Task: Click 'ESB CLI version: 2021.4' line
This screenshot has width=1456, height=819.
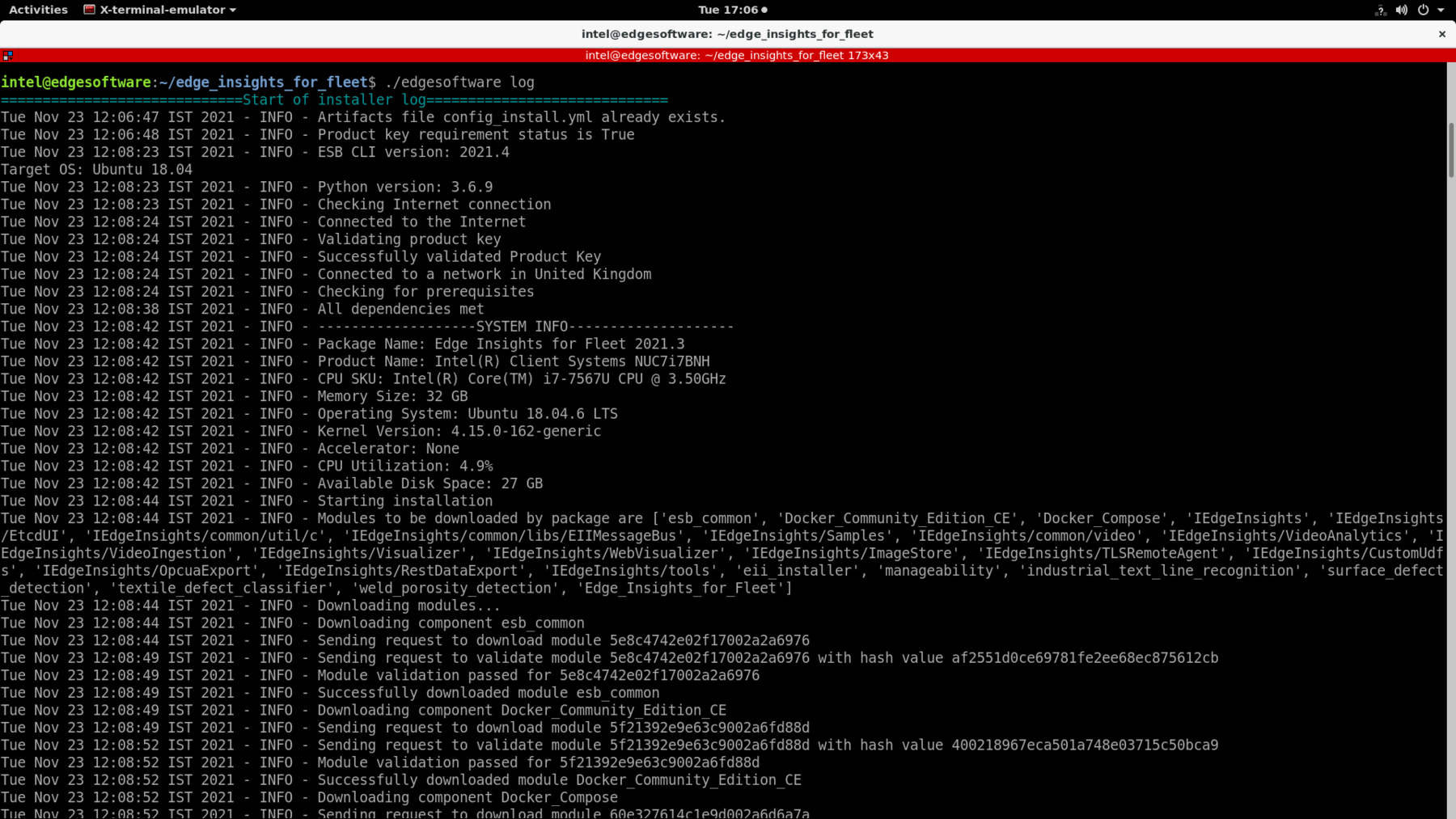Action: (413, 152)
